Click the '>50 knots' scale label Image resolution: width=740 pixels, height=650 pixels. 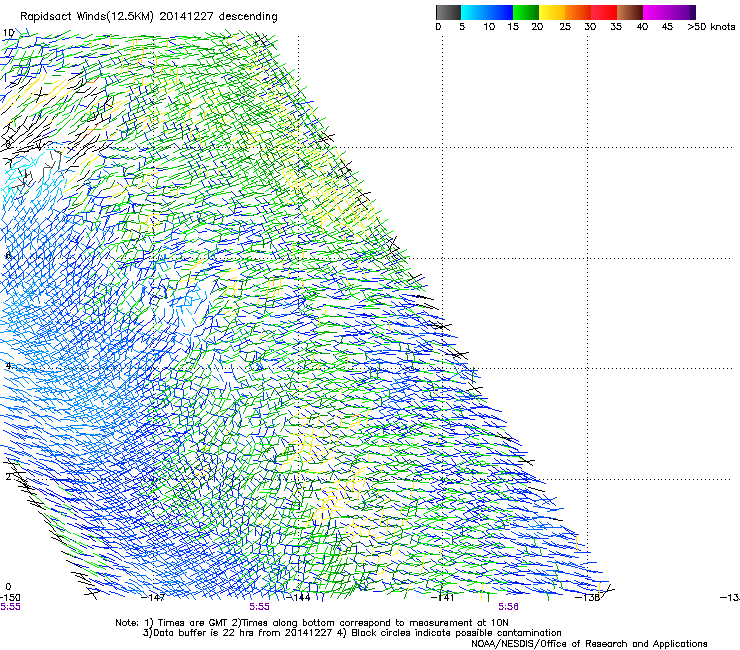[711, 27]
